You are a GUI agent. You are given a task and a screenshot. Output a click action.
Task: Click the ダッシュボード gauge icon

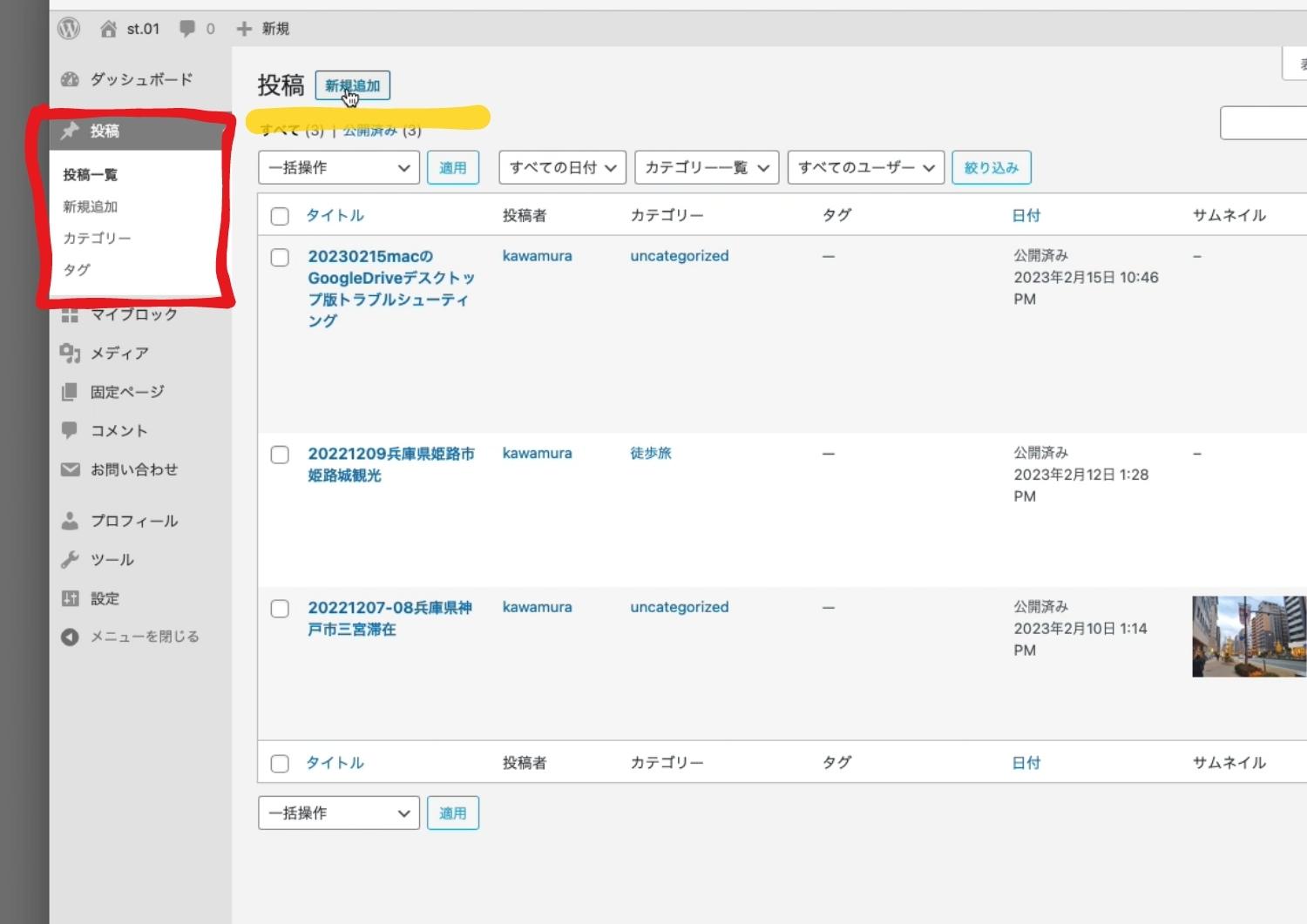pos(70,79)
